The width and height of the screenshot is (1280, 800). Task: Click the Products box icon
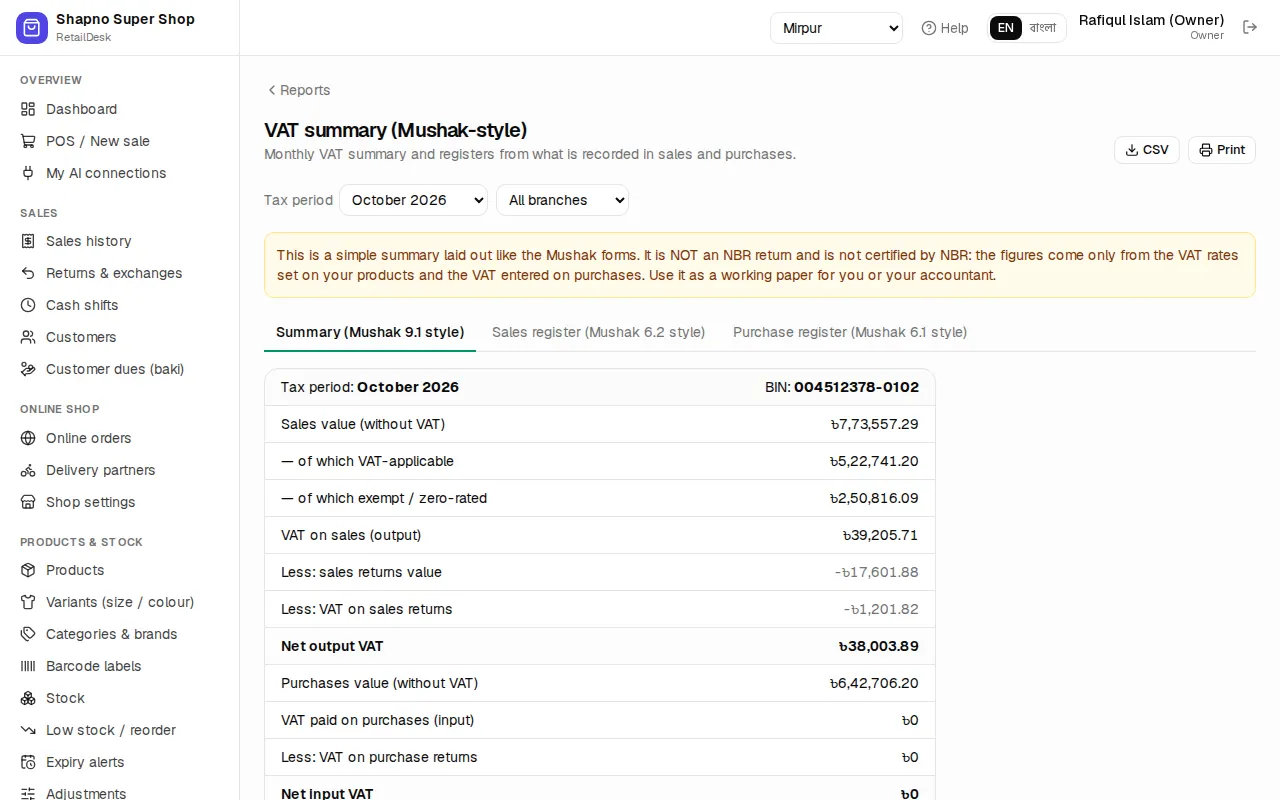pyautogui.click(x=28, y=570)
